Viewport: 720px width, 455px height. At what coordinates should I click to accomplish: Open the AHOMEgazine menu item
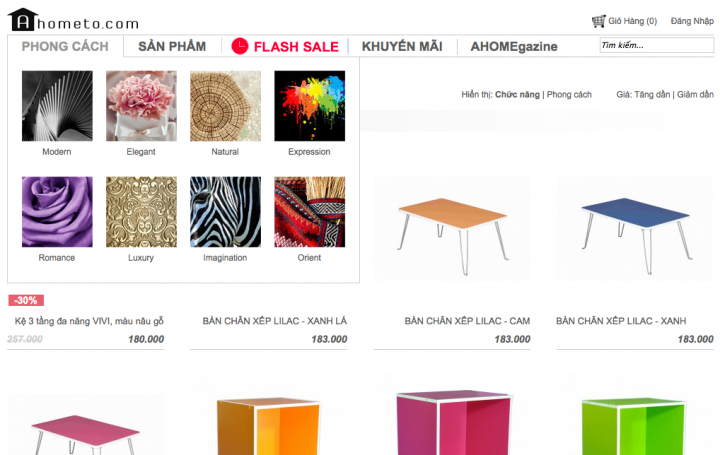[x=514, y=46]
